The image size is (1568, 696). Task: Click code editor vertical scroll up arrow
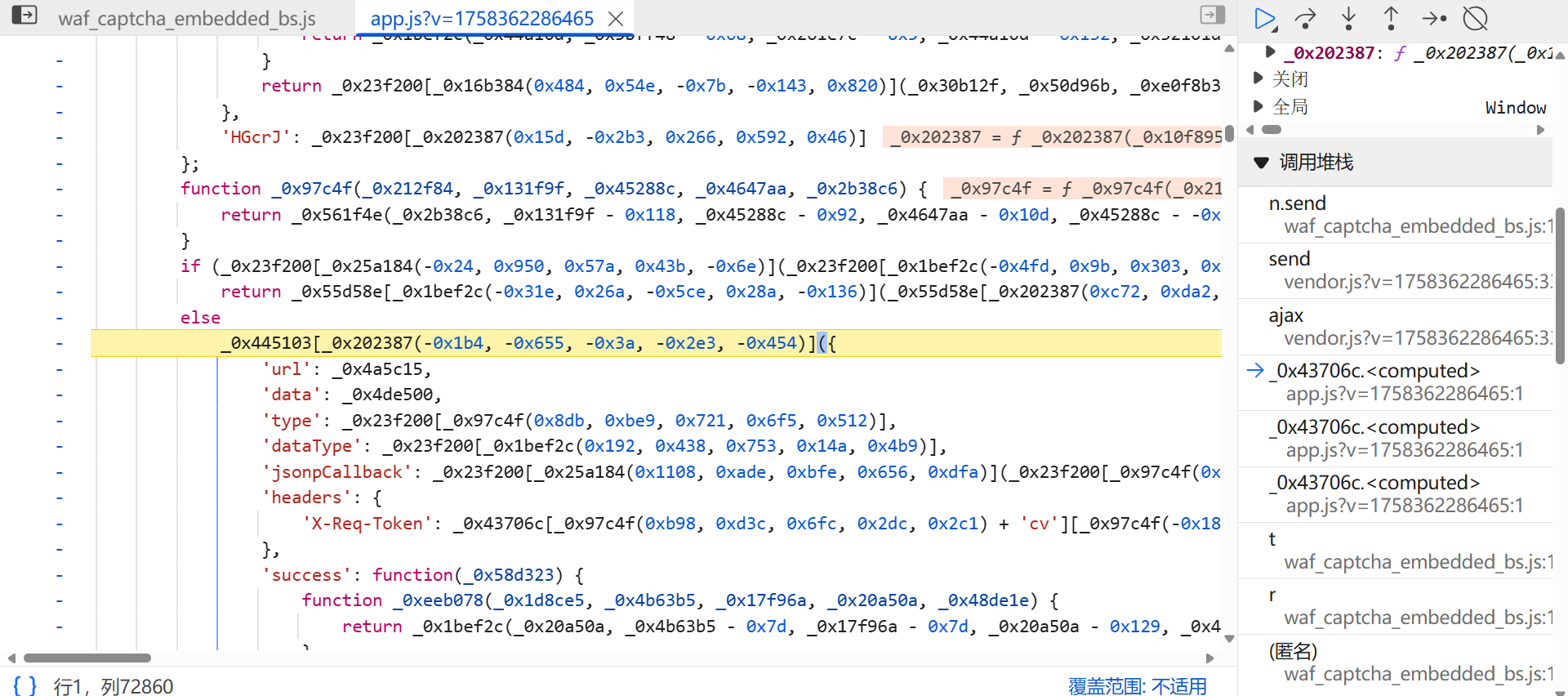coord(1229,48)
